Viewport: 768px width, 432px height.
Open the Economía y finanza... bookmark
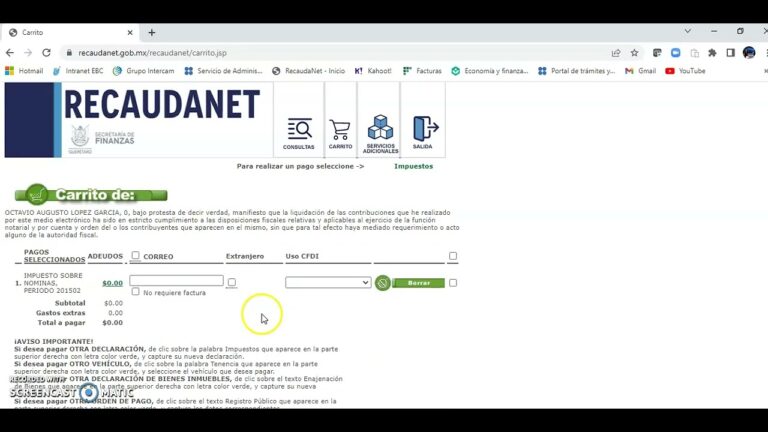(490, 71)
